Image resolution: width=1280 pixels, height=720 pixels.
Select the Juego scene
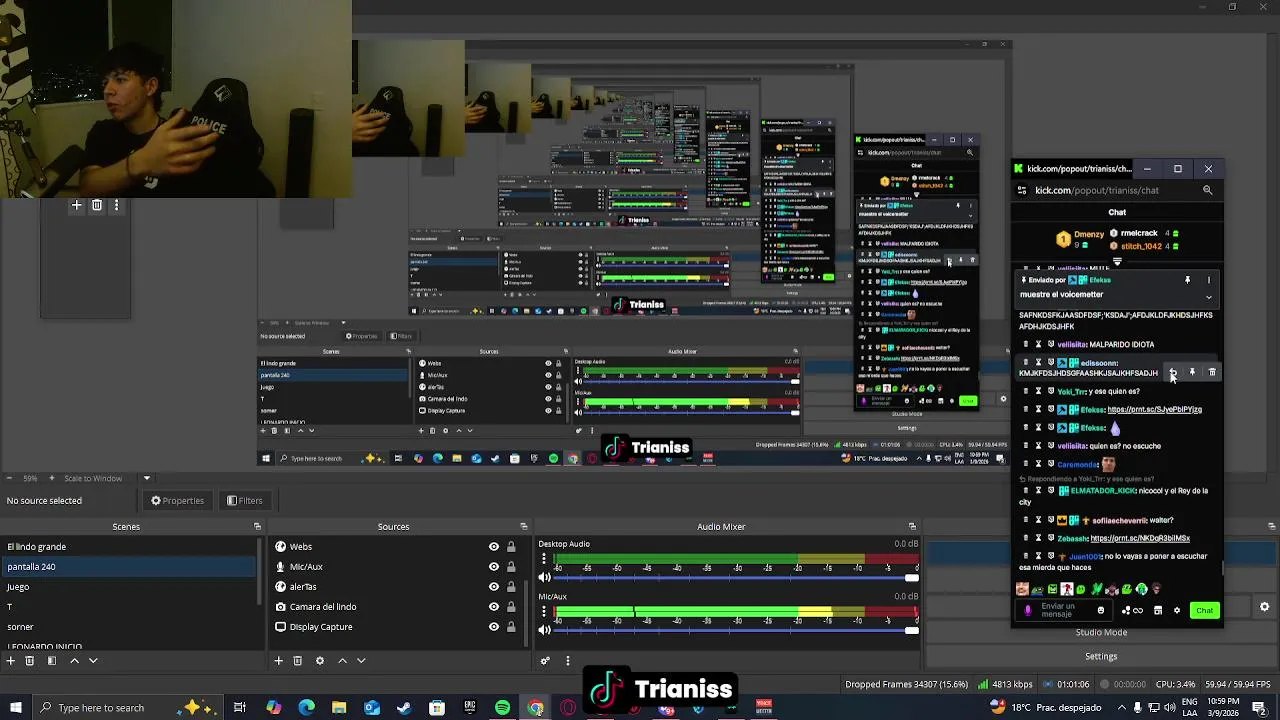(x=129, y=587)
